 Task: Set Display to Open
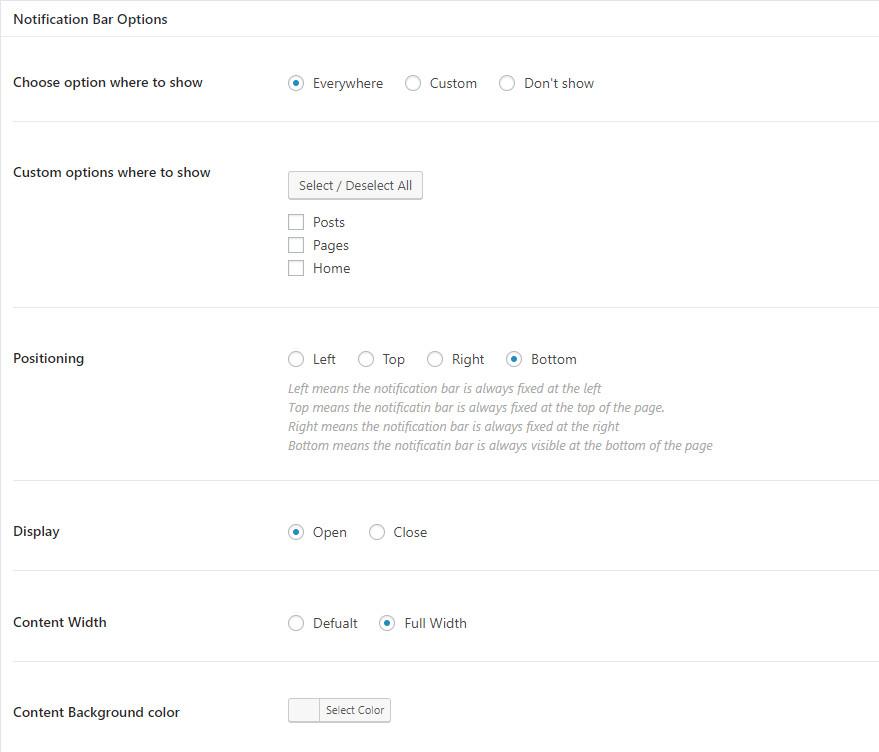(x=296, y=532)
